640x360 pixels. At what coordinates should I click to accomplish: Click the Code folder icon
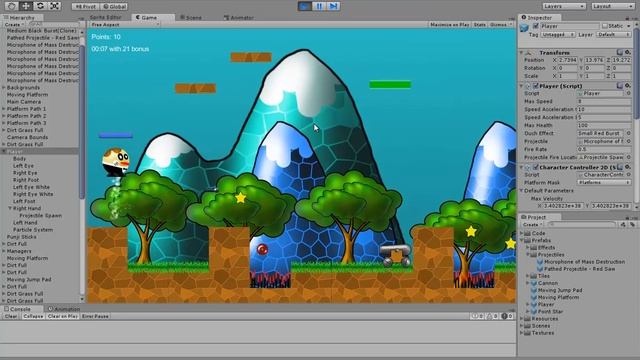click(x=527, y=233)
